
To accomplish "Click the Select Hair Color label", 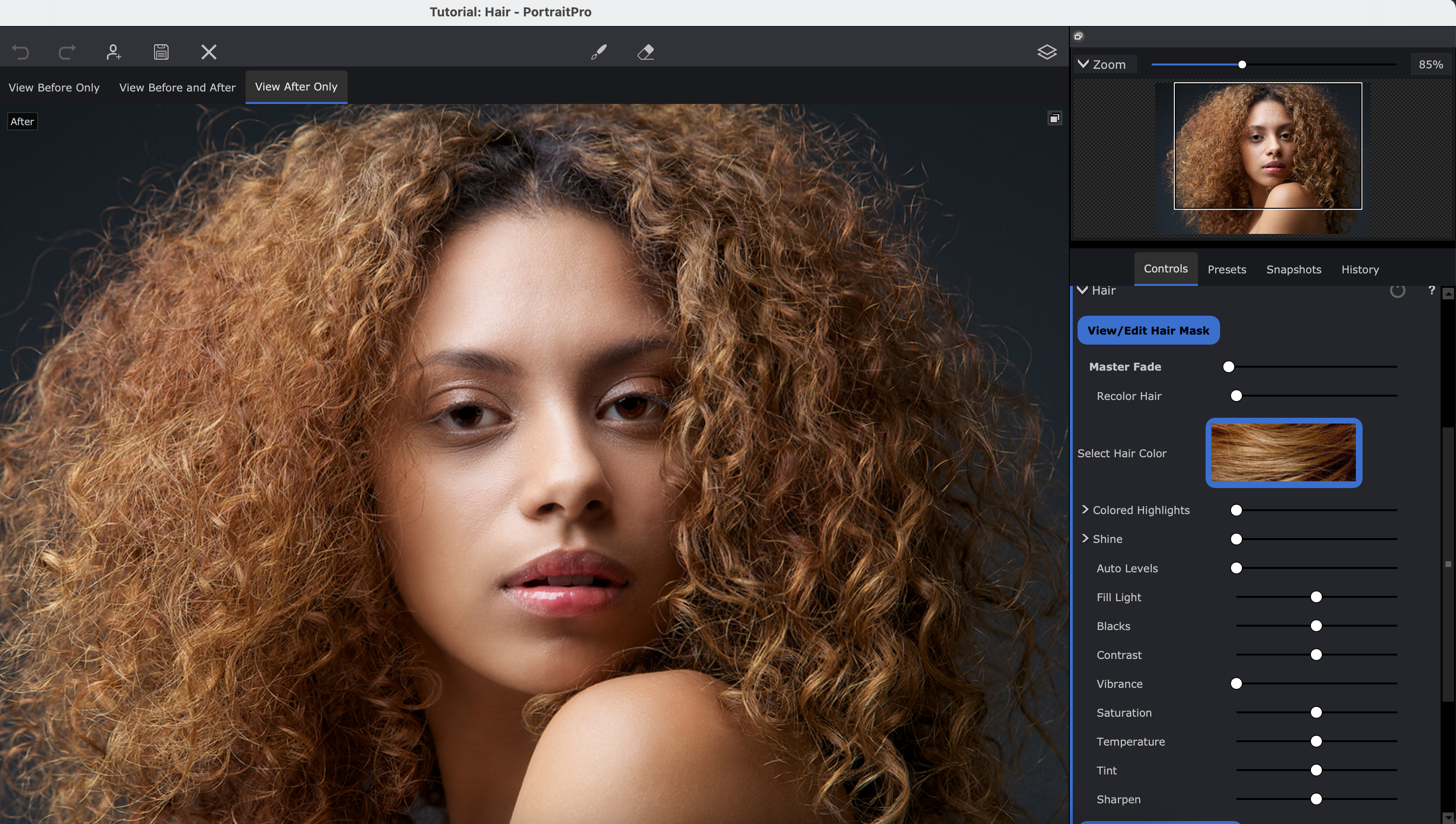I will click(1121, 453).
